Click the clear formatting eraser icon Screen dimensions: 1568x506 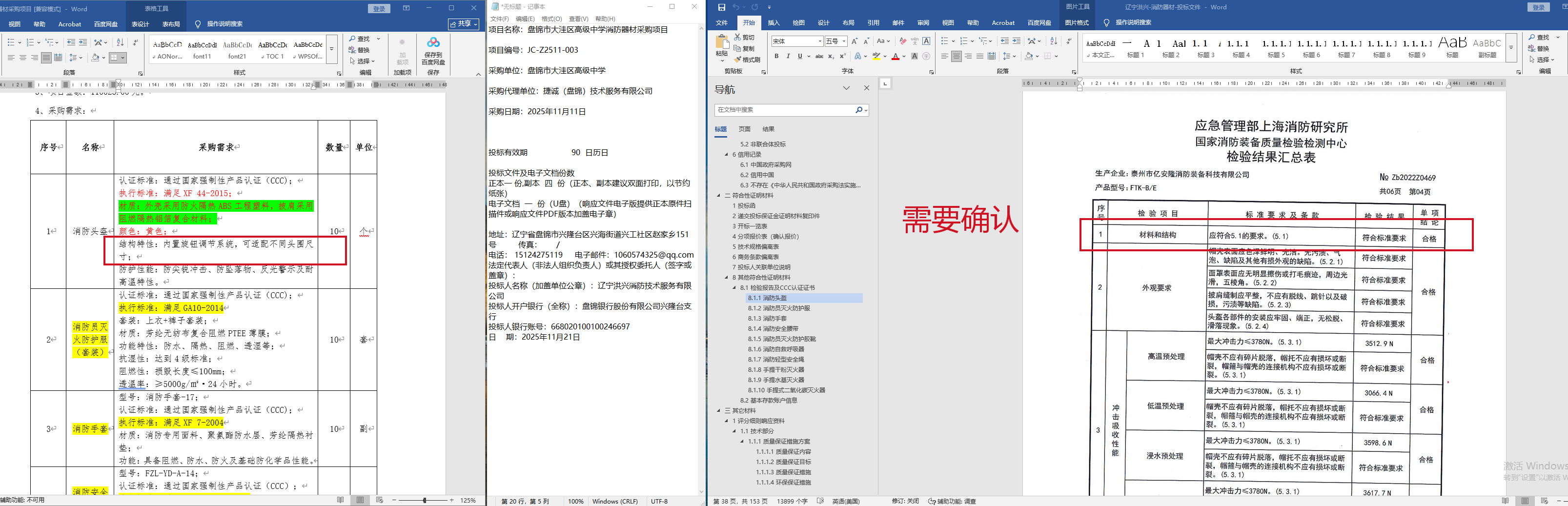903,41
